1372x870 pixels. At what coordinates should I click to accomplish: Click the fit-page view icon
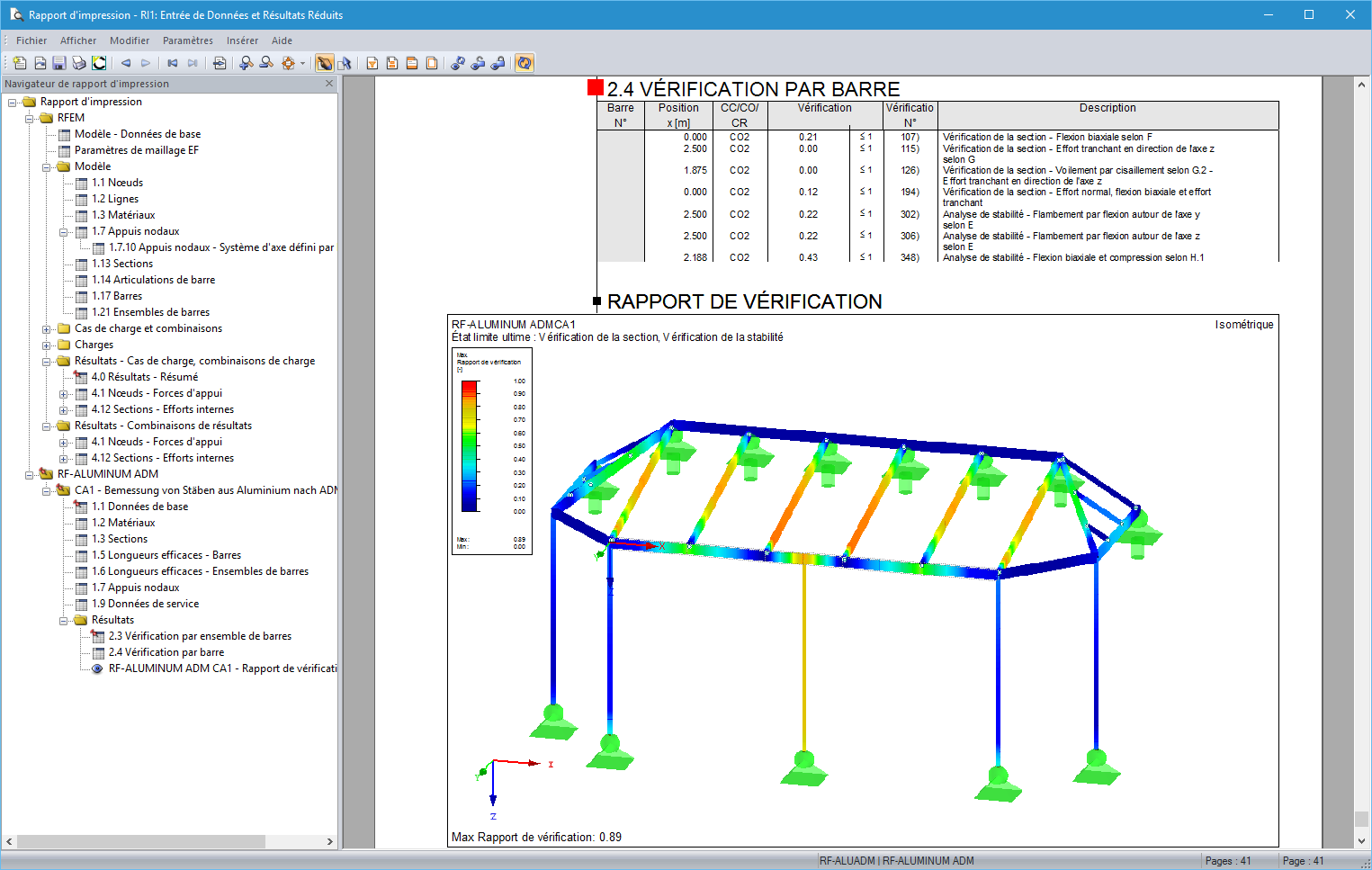point(288,63)
